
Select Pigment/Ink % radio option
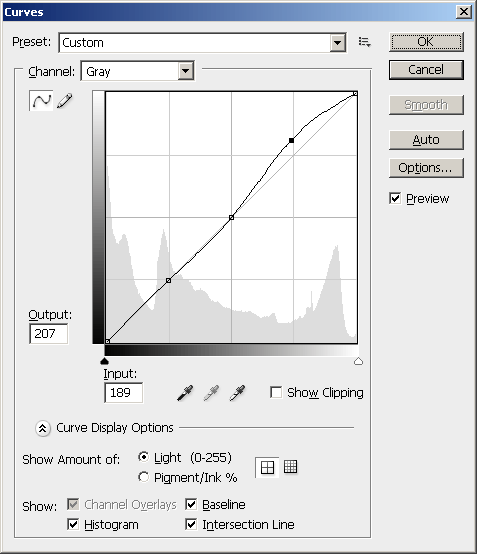[x=143, y=477]
